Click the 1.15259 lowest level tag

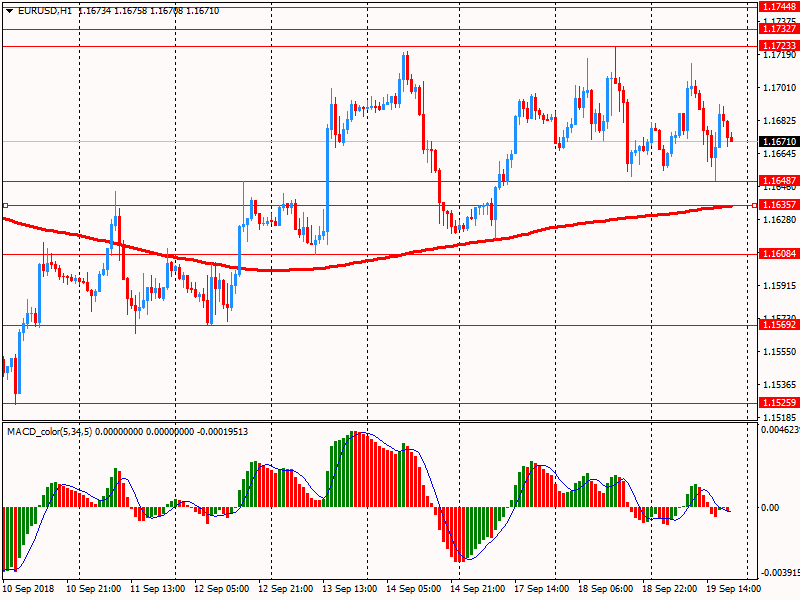(x=778, y=403)
